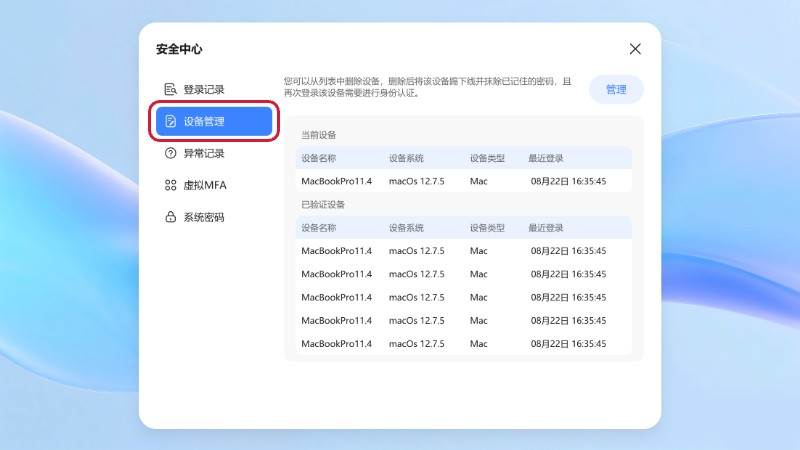Open the 登录记录 tab
Viewport: 800px width, 450px height.
203,89
